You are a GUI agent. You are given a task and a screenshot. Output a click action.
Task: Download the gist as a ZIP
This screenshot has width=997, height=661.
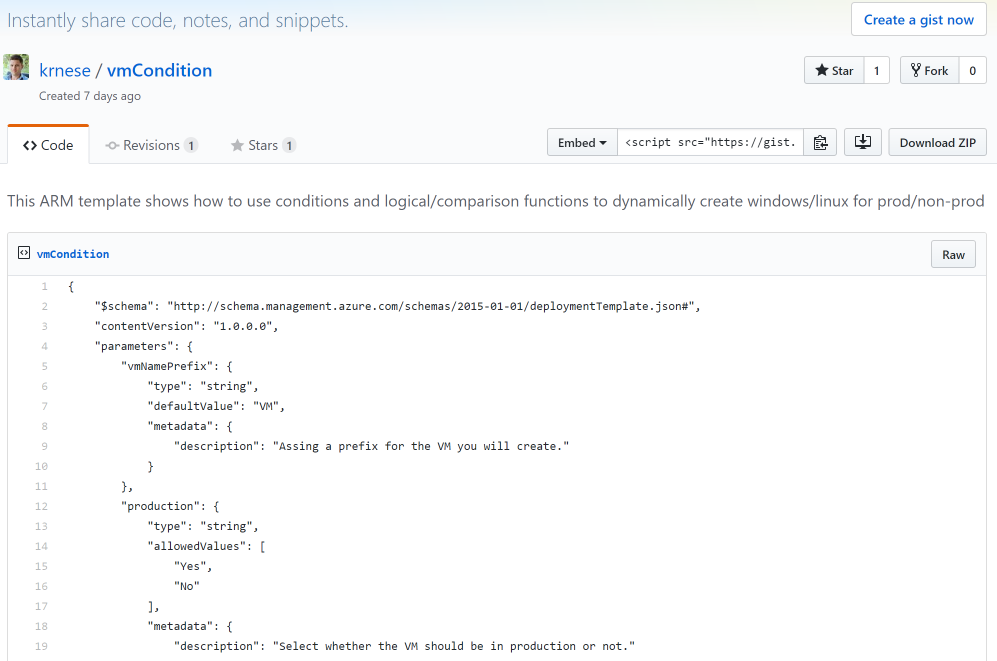tap(936, 142)
